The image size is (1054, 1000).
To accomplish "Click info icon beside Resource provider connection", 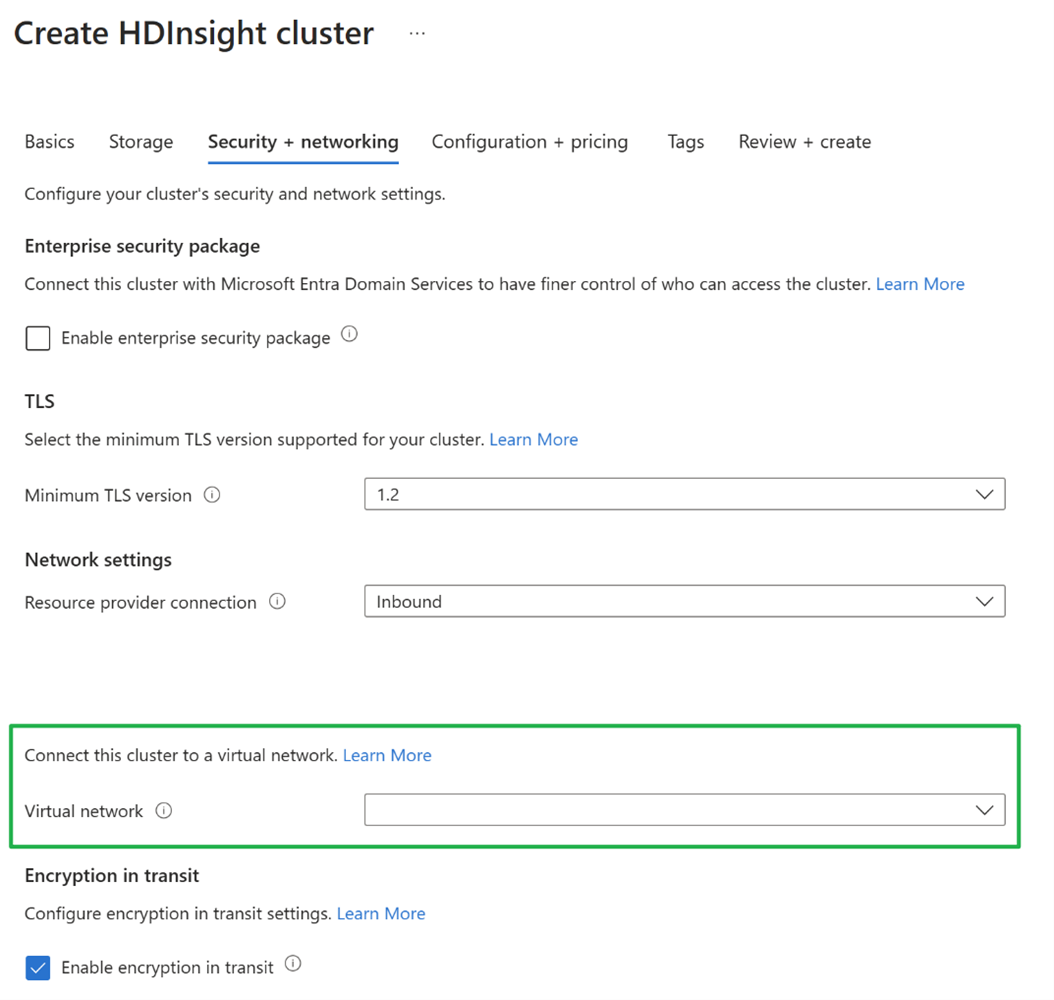I will (x=278, y=601).
